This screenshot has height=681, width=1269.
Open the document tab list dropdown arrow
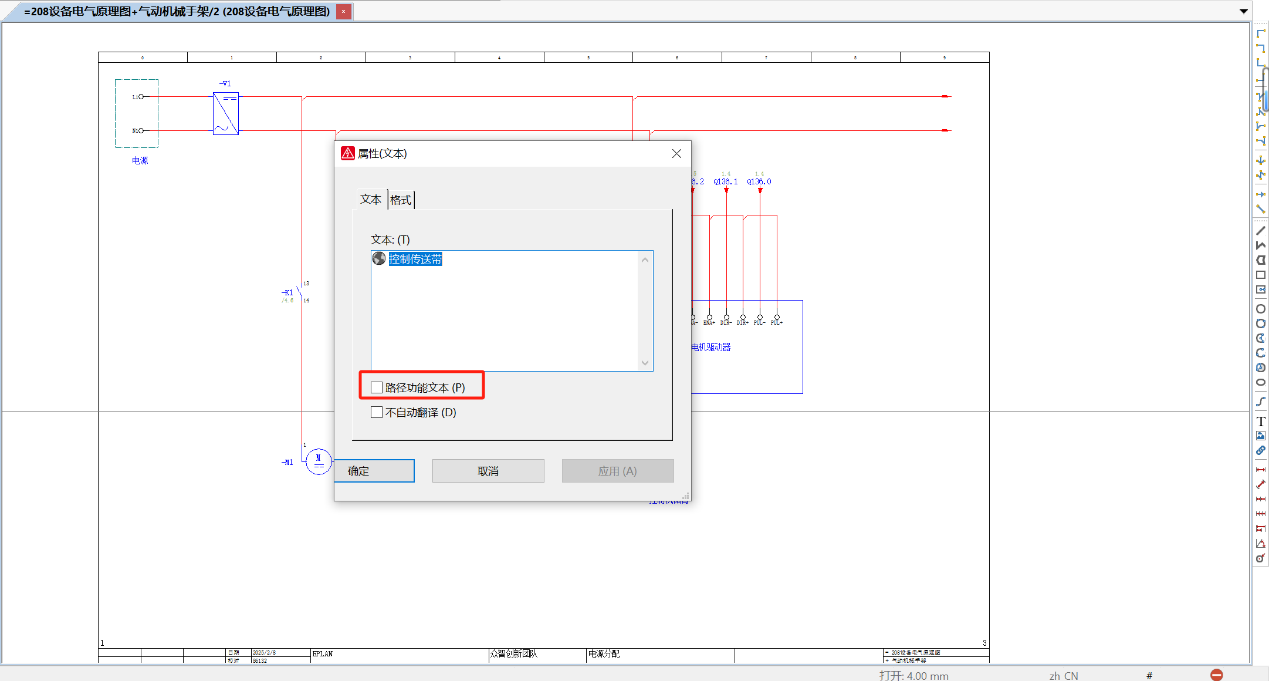[1244, 12]
